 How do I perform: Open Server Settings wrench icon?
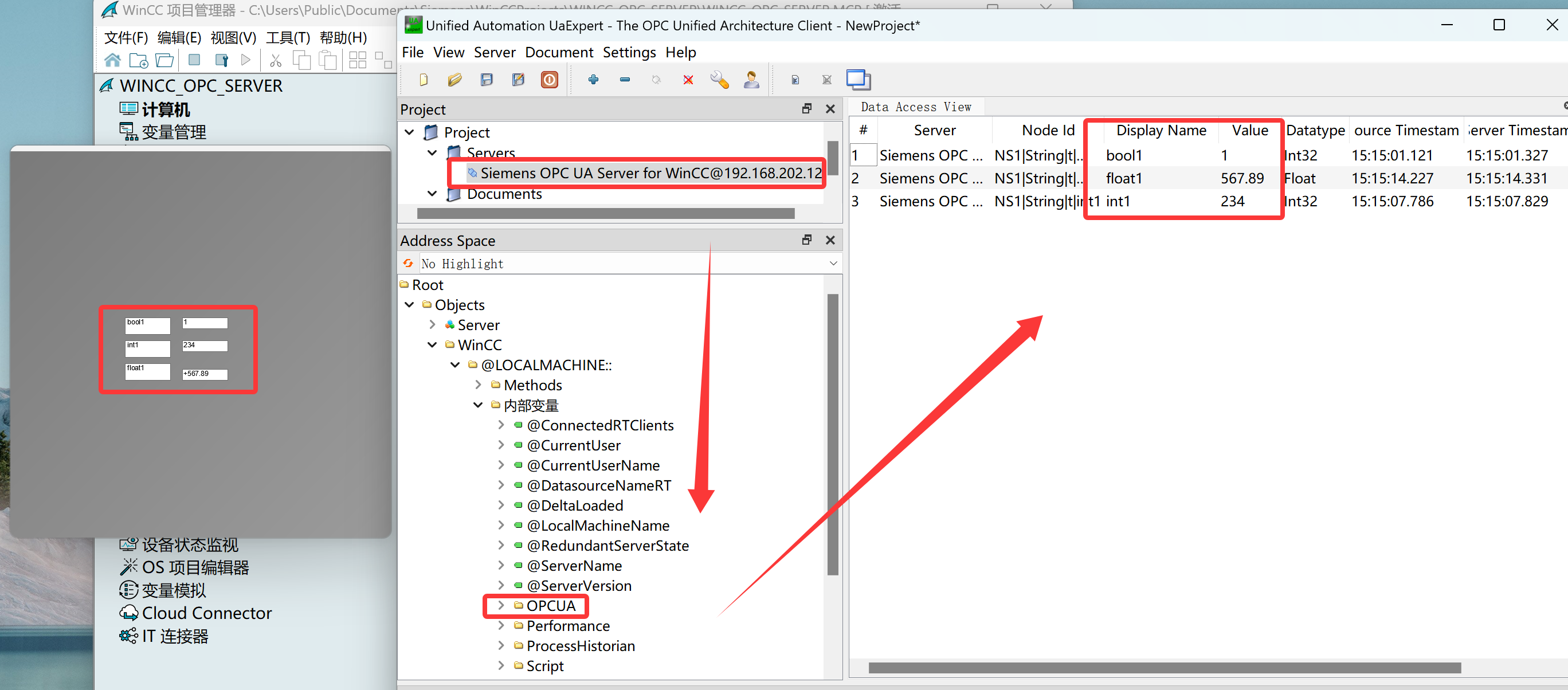click(x=719, y=80)
